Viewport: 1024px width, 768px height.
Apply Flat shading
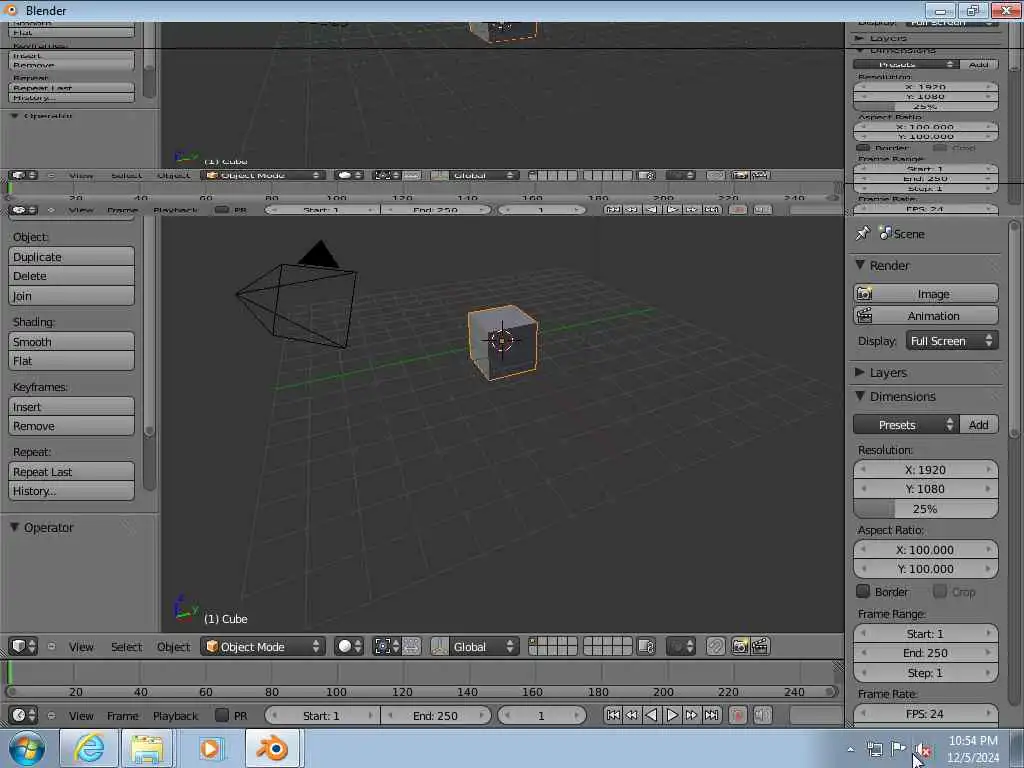click(71, 361)
